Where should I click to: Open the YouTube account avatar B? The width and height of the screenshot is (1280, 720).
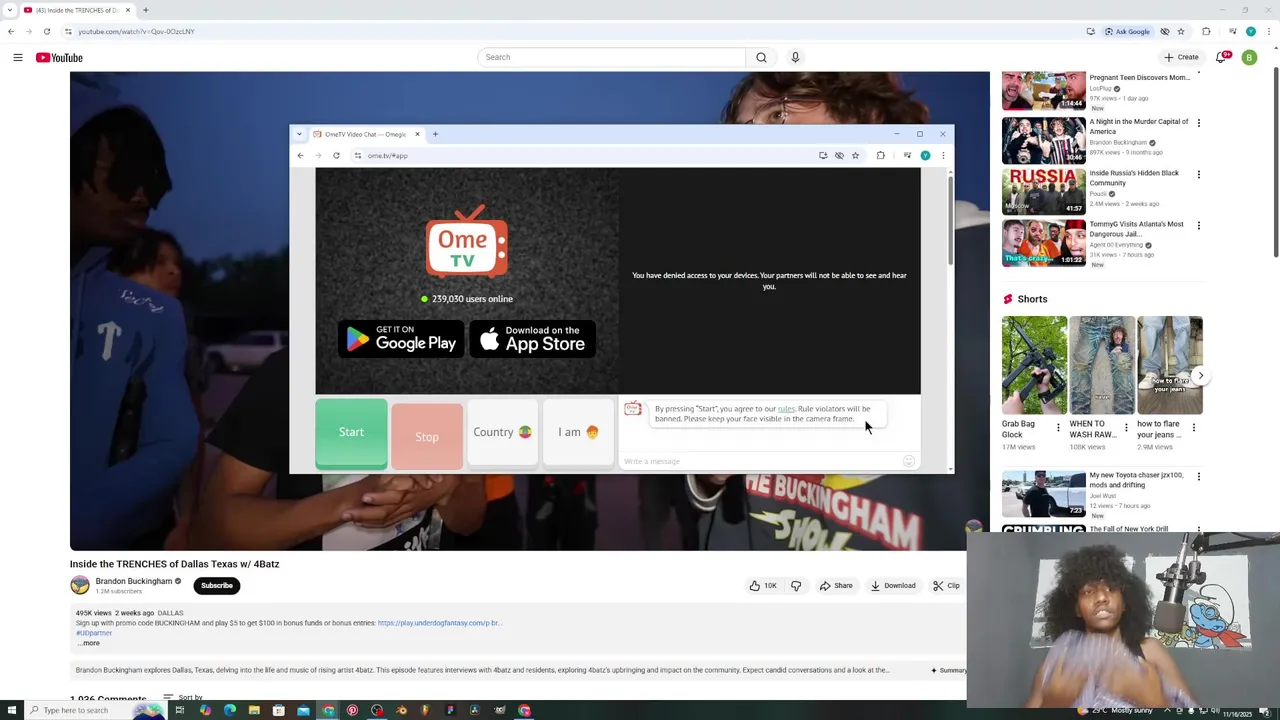[x=1249, y=57]
